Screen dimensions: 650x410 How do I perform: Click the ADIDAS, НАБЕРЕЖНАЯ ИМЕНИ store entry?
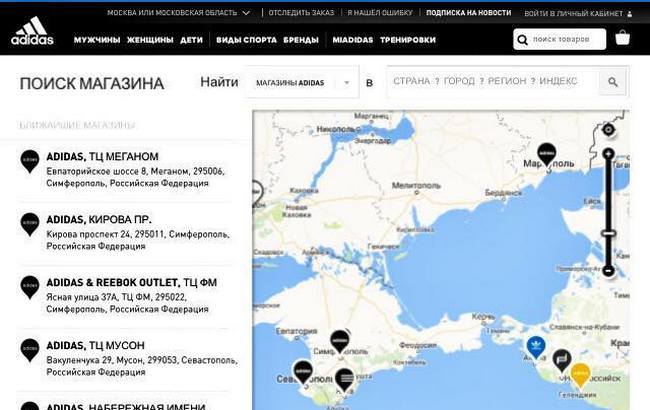[x=126, y=407]
